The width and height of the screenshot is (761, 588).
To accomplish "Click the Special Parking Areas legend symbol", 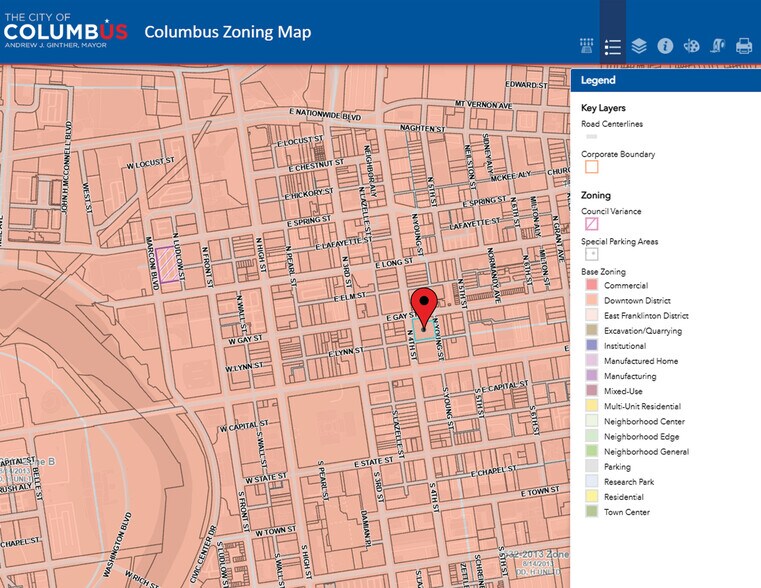I will pos(592,255).
